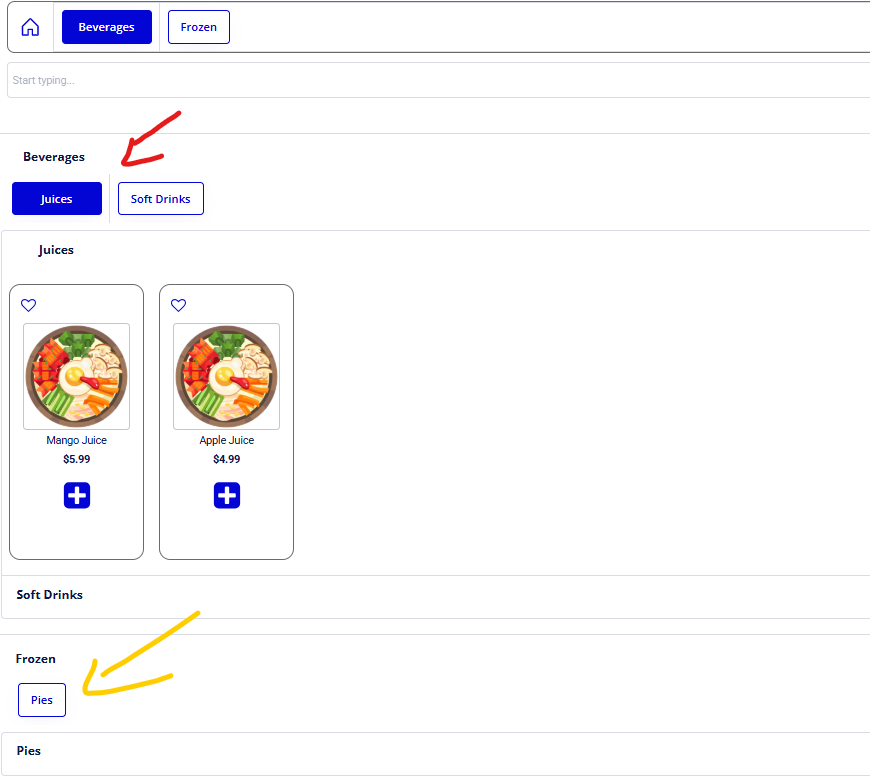This screenshot has height=782, width=870.
Task: Choose the Soft Drinks subcategory button
Action: 160,199
